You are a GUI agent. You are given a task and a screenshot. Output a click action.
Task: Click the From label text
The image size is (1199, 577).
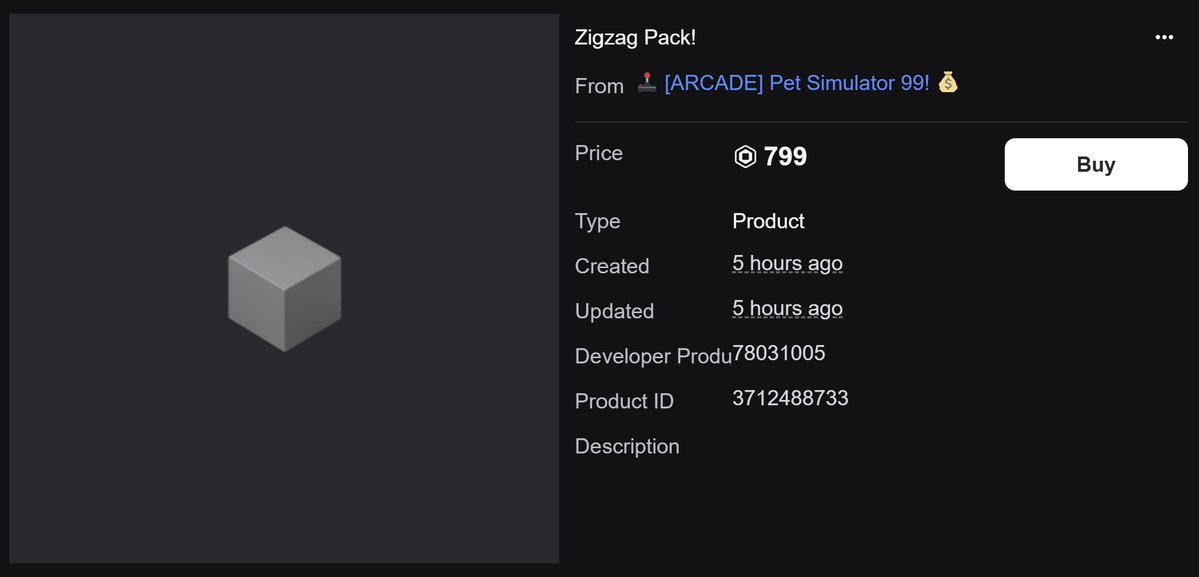pyautogui.click(x=600, y=86)
